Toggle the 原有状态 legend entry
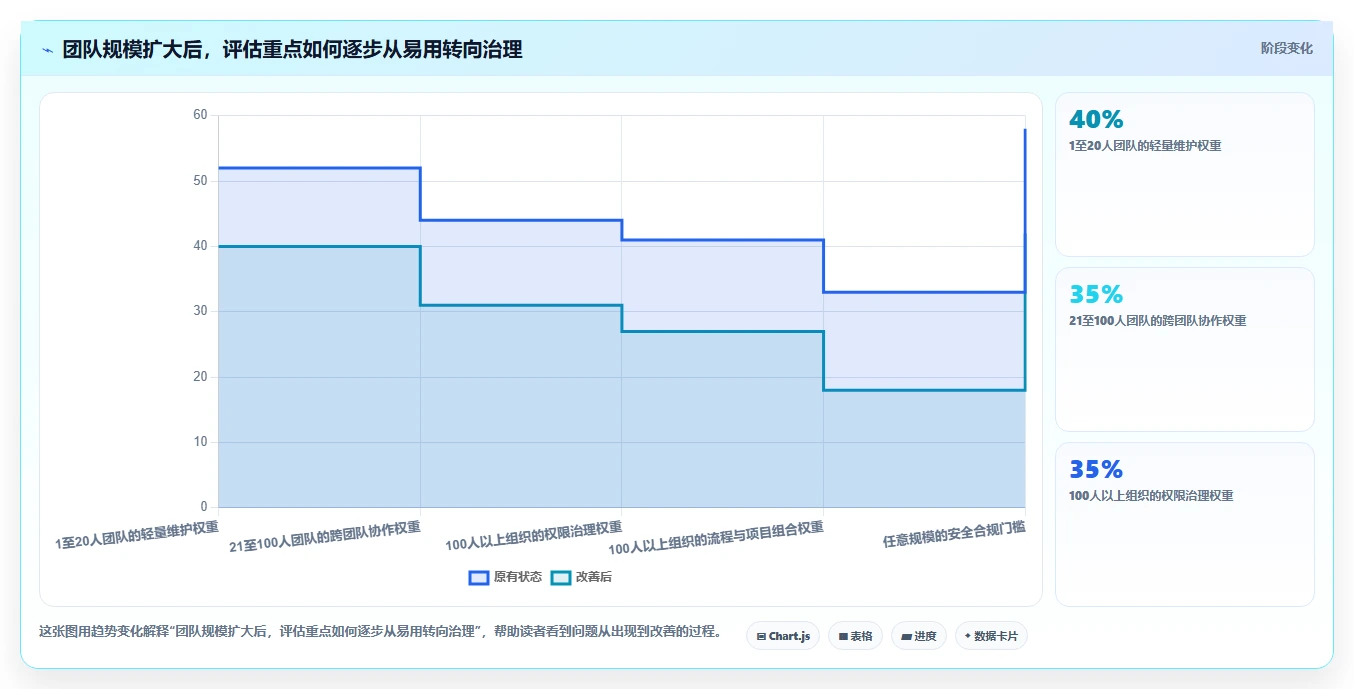The height and width of the screenshot is (689, 1354). click(506, 577)
